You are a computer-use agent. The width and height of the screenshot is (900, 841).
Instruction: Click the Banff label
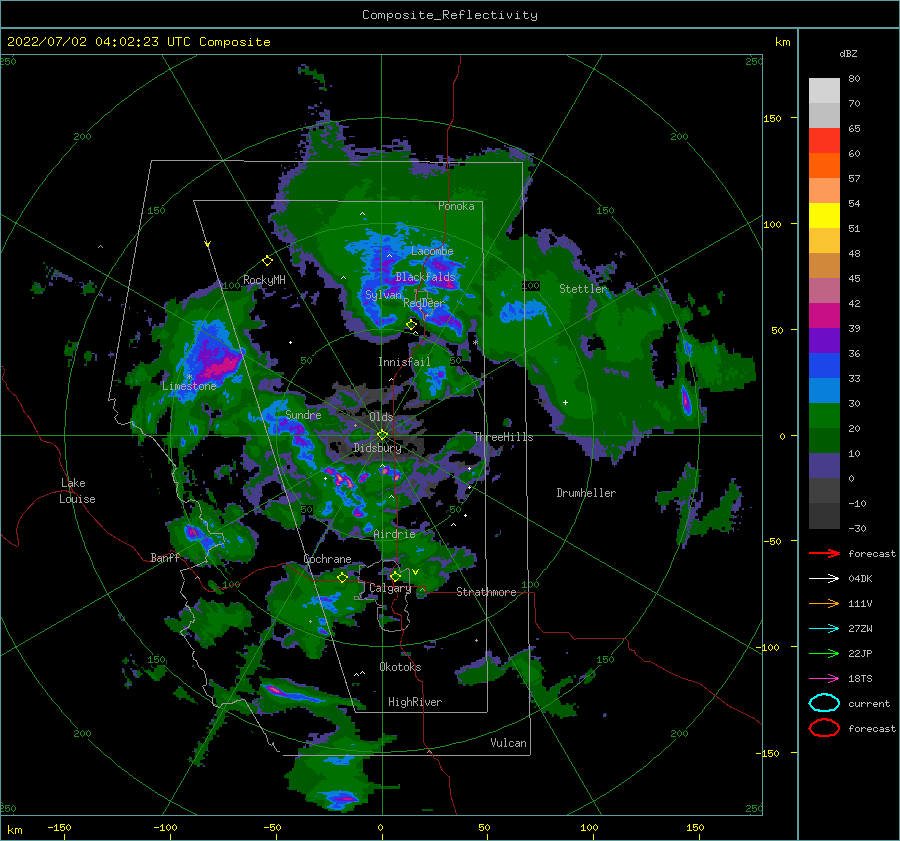[165, 557]
